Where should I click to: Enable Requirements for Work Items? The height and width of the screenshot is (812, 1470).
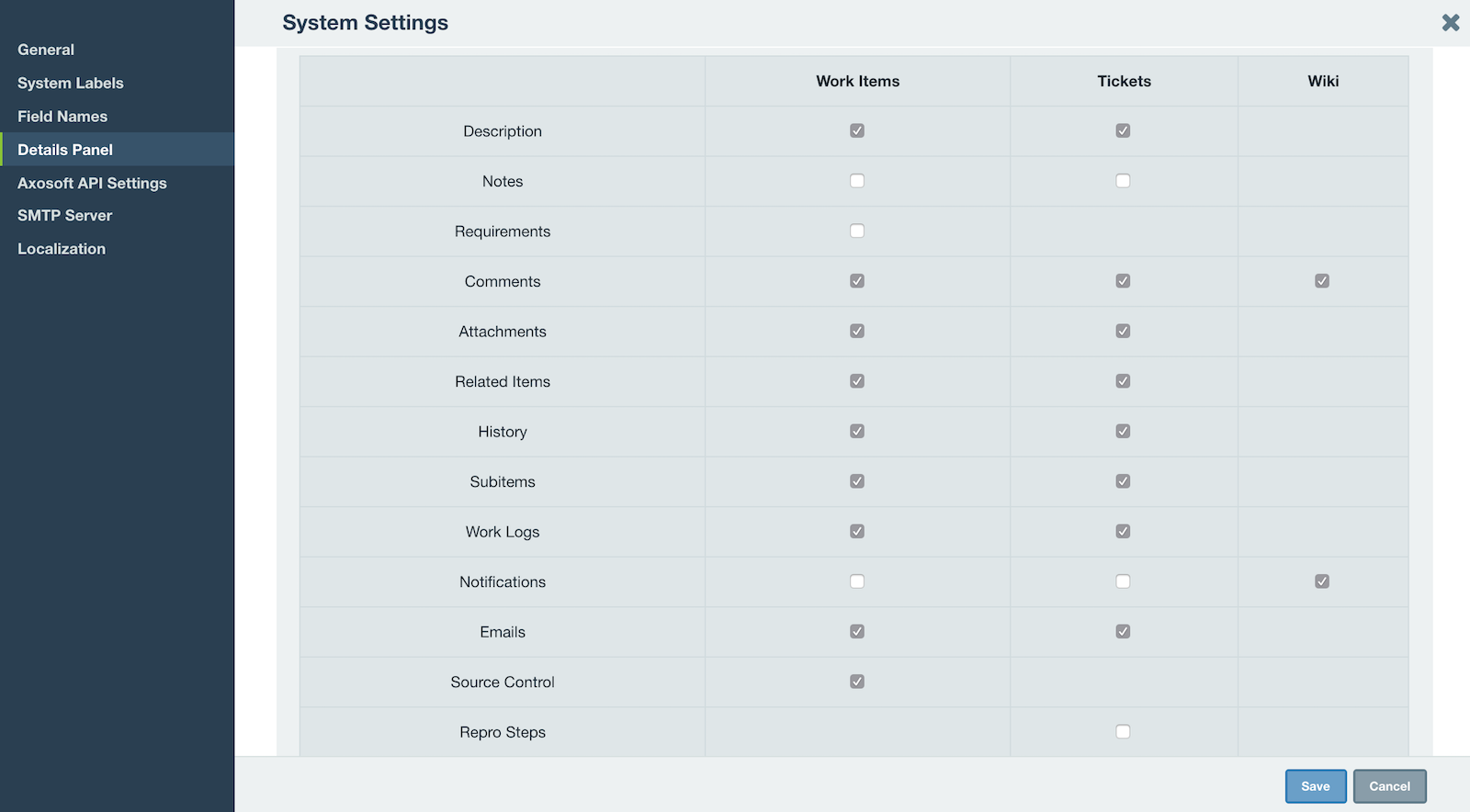(857, 231)
